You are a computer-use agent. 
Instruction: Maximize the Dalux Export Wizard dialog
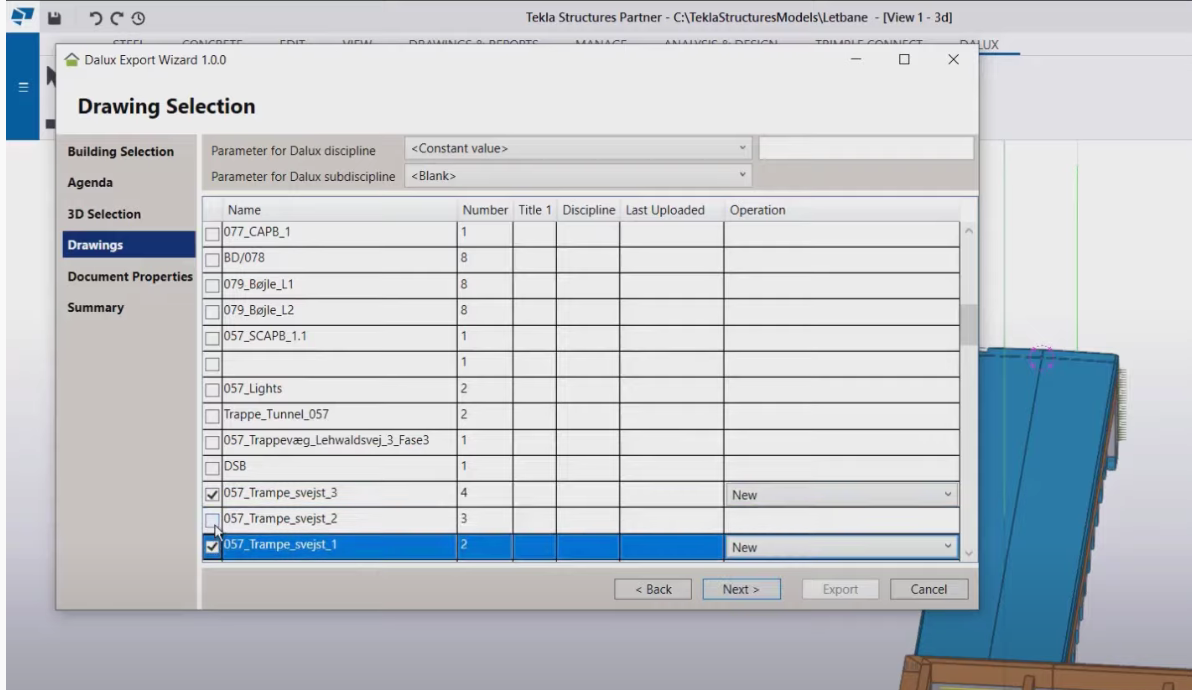[904, 60]
